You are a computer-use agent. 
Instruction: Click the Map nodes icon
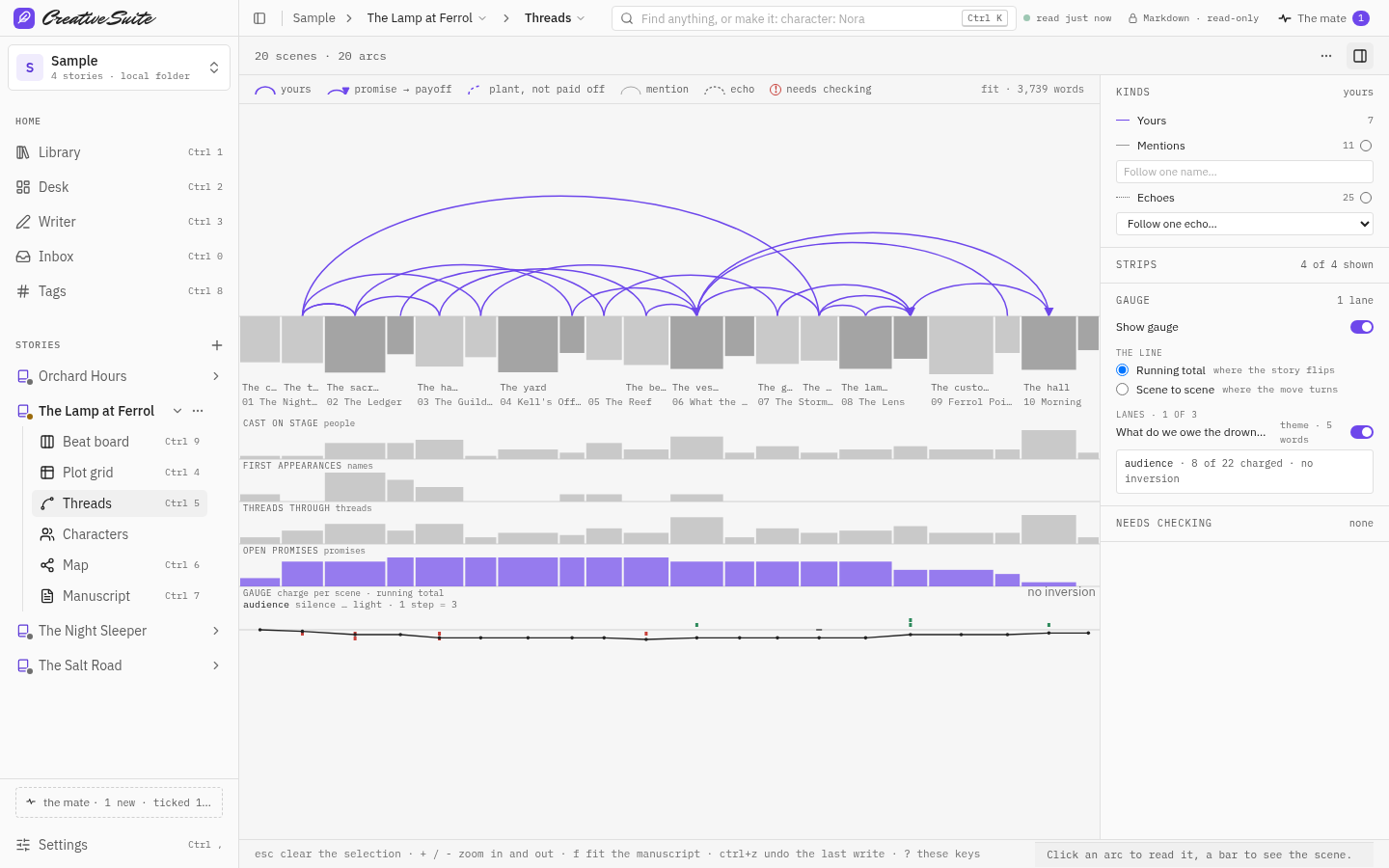pos(47,565)
